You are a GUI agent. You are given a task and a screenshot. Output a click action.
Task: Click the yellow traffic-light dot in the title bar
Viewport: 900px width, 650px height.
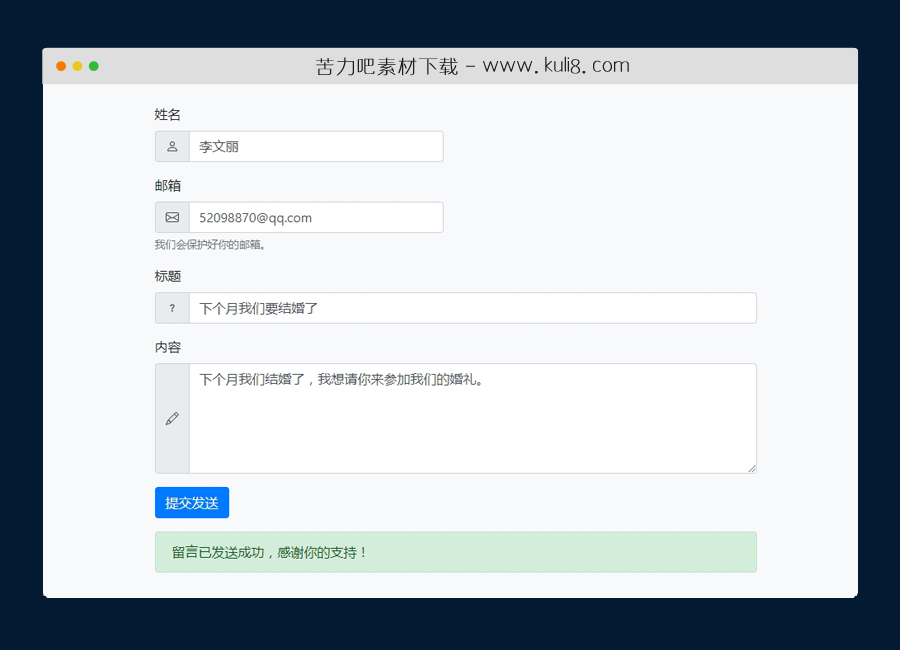77,65
